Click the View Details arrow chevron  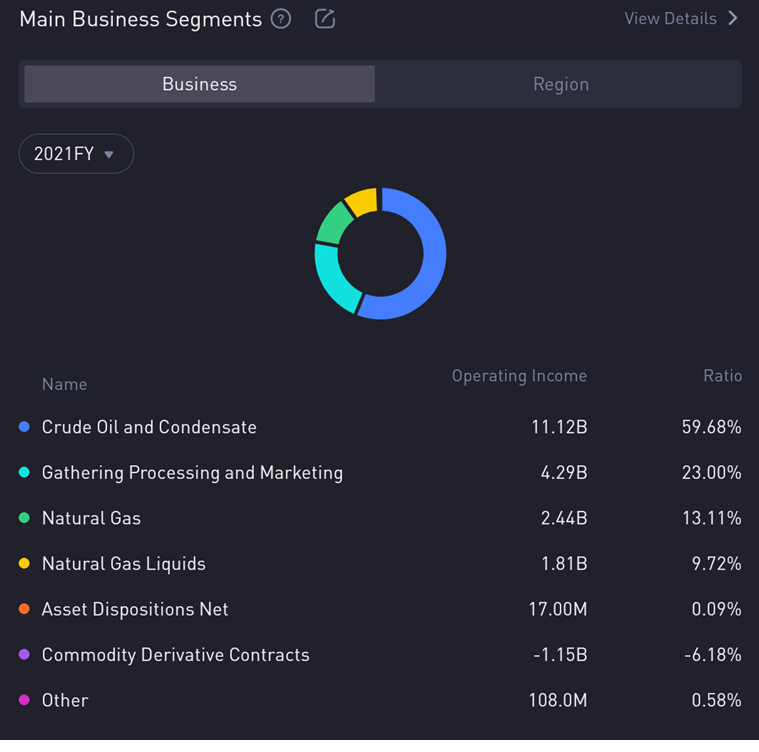pyautogui.click(x=733, y=18)
